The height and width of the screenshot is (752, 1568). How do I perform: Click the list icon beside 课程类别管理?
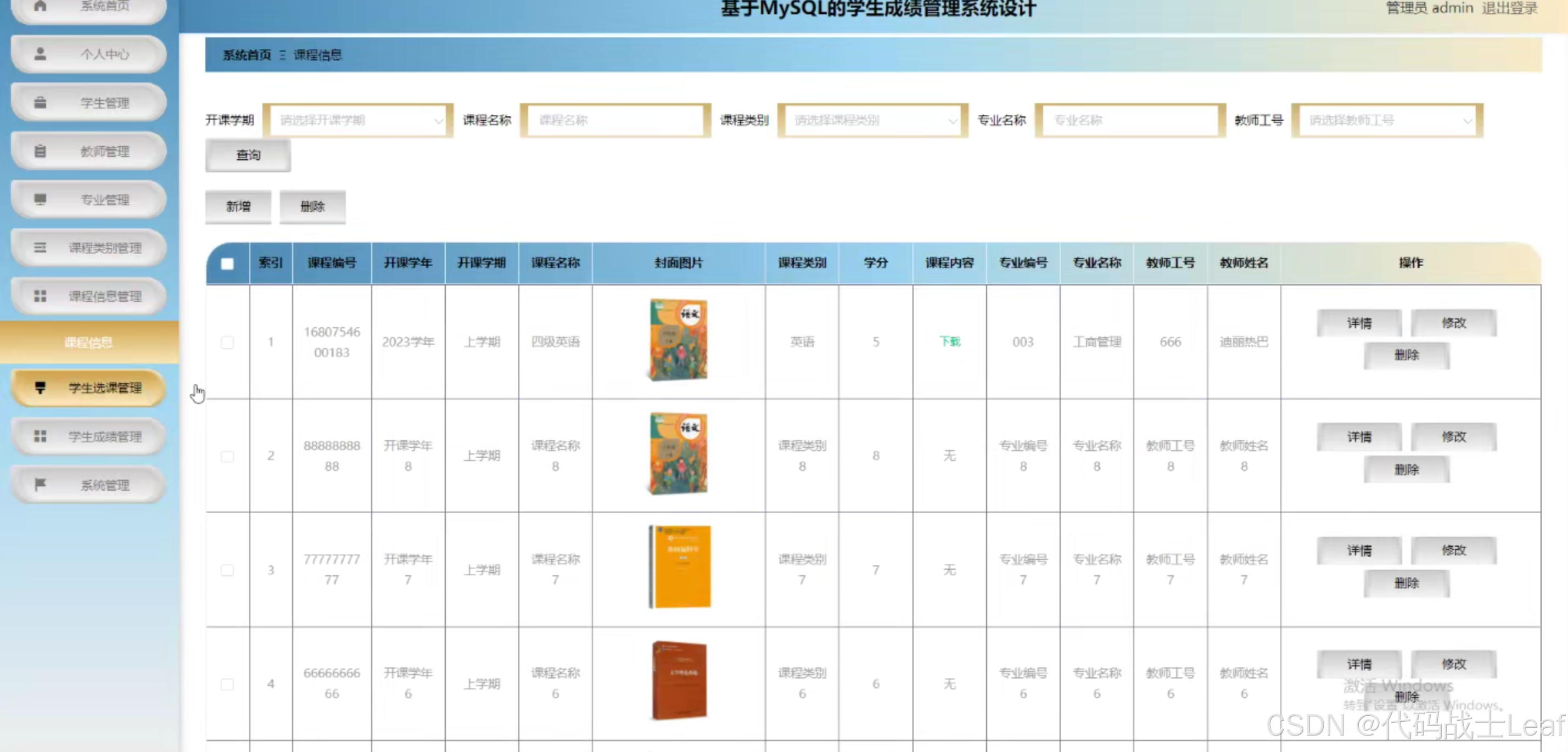click(x=40, y=248)
